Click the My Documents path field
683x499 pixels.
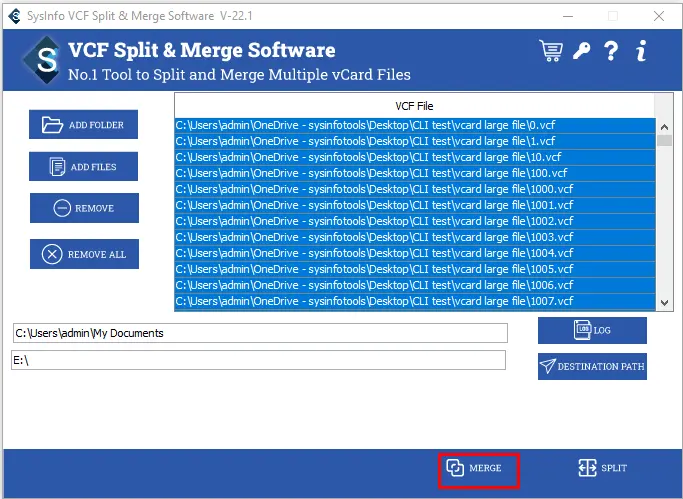tap(260, 333)
